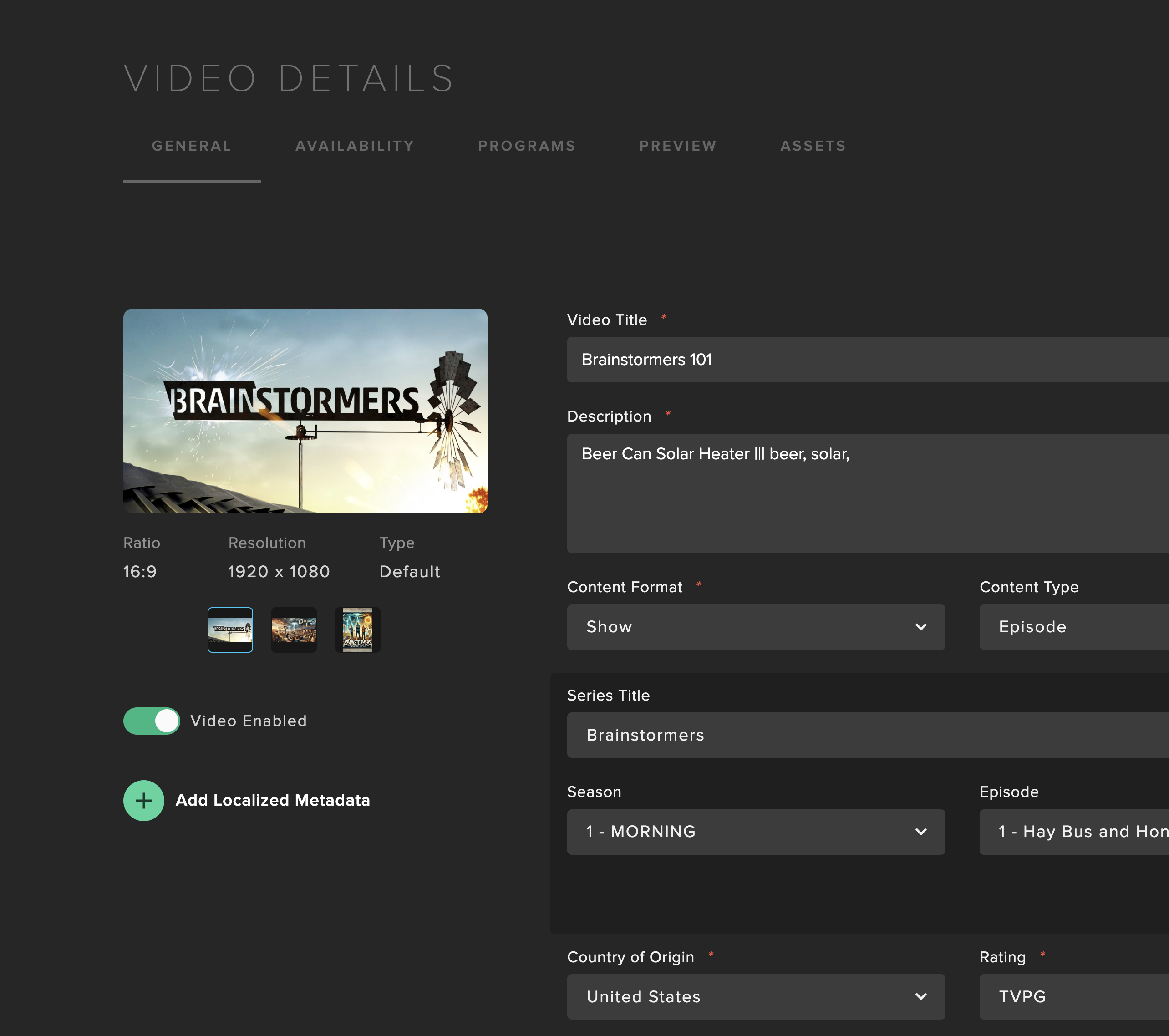The width and height of the screenshot is (1169, 1036).
Task: Click the ratio value 16:9
Action: point(140,572)
